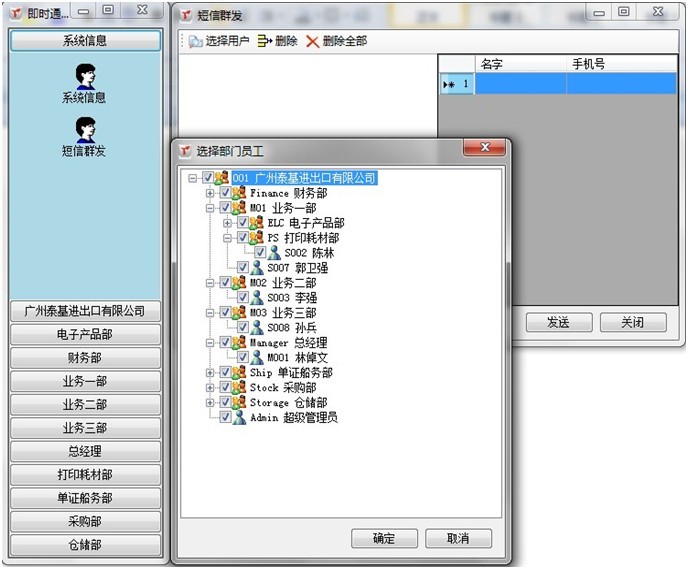The image size is (688, 569).
Task: Click the 确定 button
Action: point(384,538)
